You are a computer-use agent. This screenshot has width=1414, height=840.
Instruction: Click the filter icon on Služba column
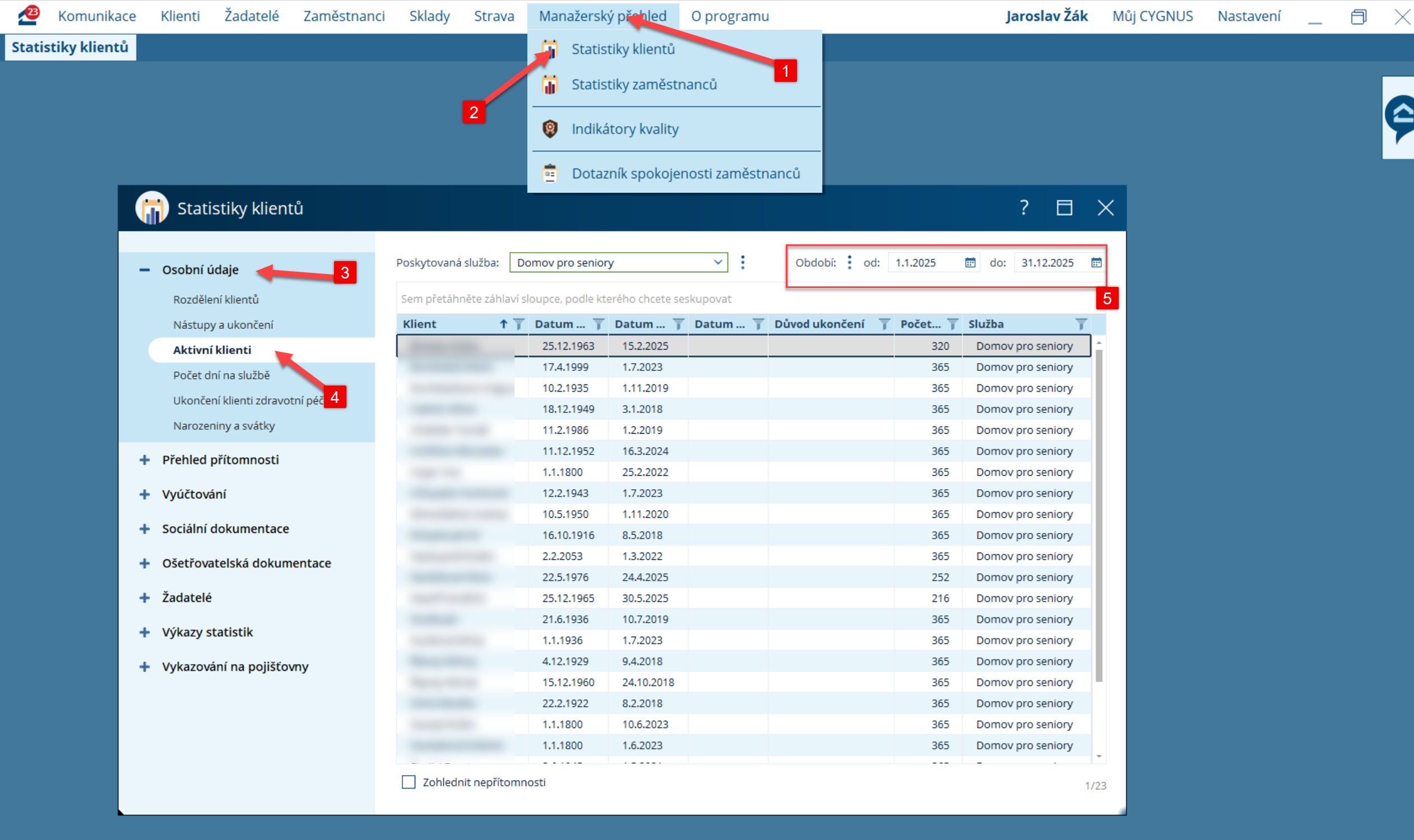pos(1081,324)
